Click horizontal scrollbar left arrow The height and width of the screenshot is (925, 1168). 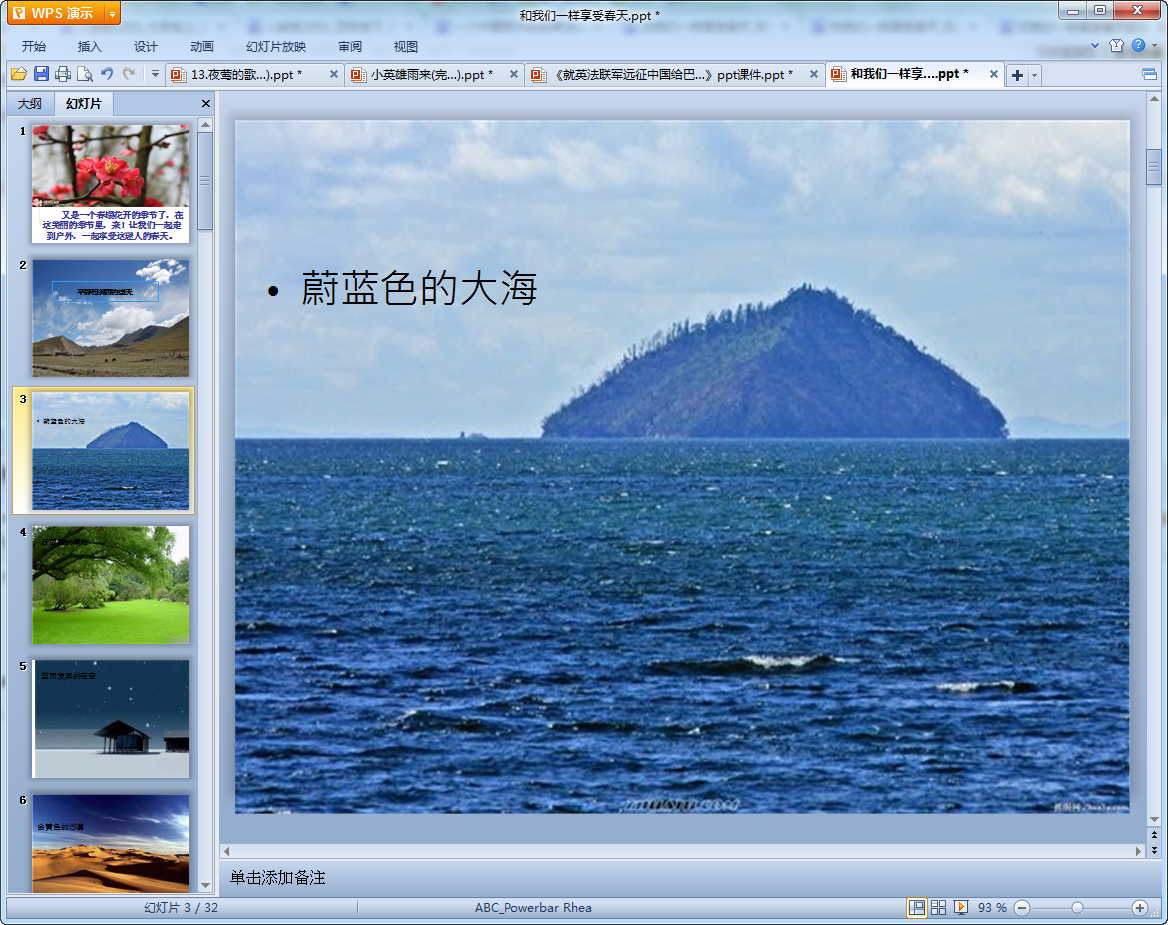click(x=226, y=851)
